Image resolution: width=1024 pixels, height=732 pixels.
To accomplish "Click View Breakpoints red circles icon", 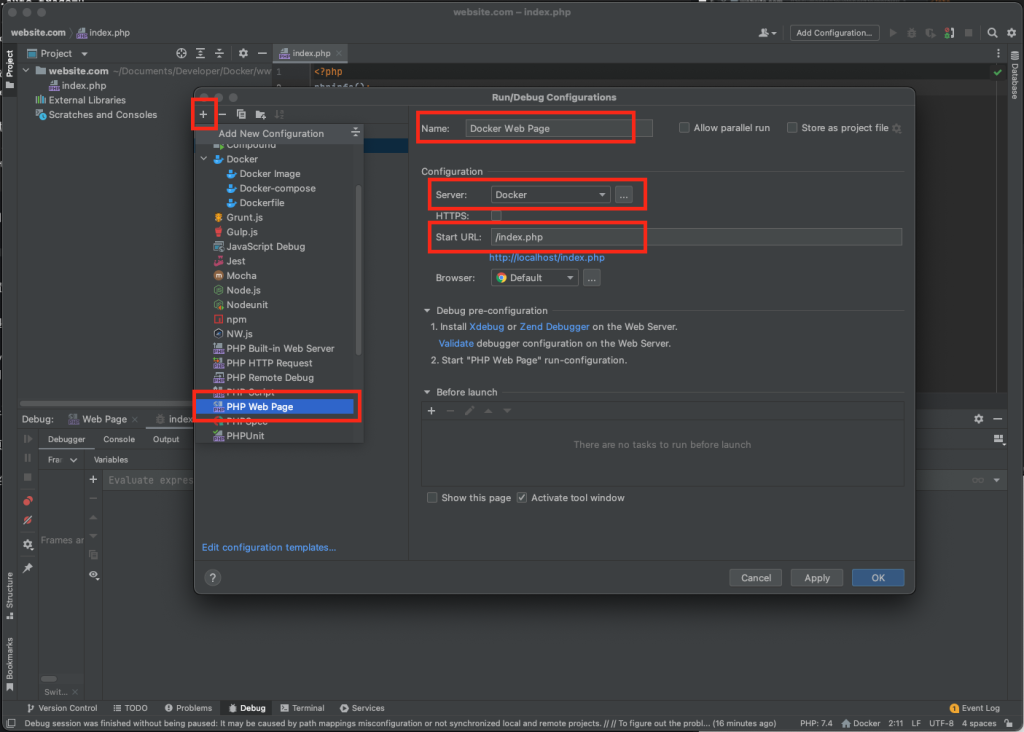I will [x=27, y=501].
